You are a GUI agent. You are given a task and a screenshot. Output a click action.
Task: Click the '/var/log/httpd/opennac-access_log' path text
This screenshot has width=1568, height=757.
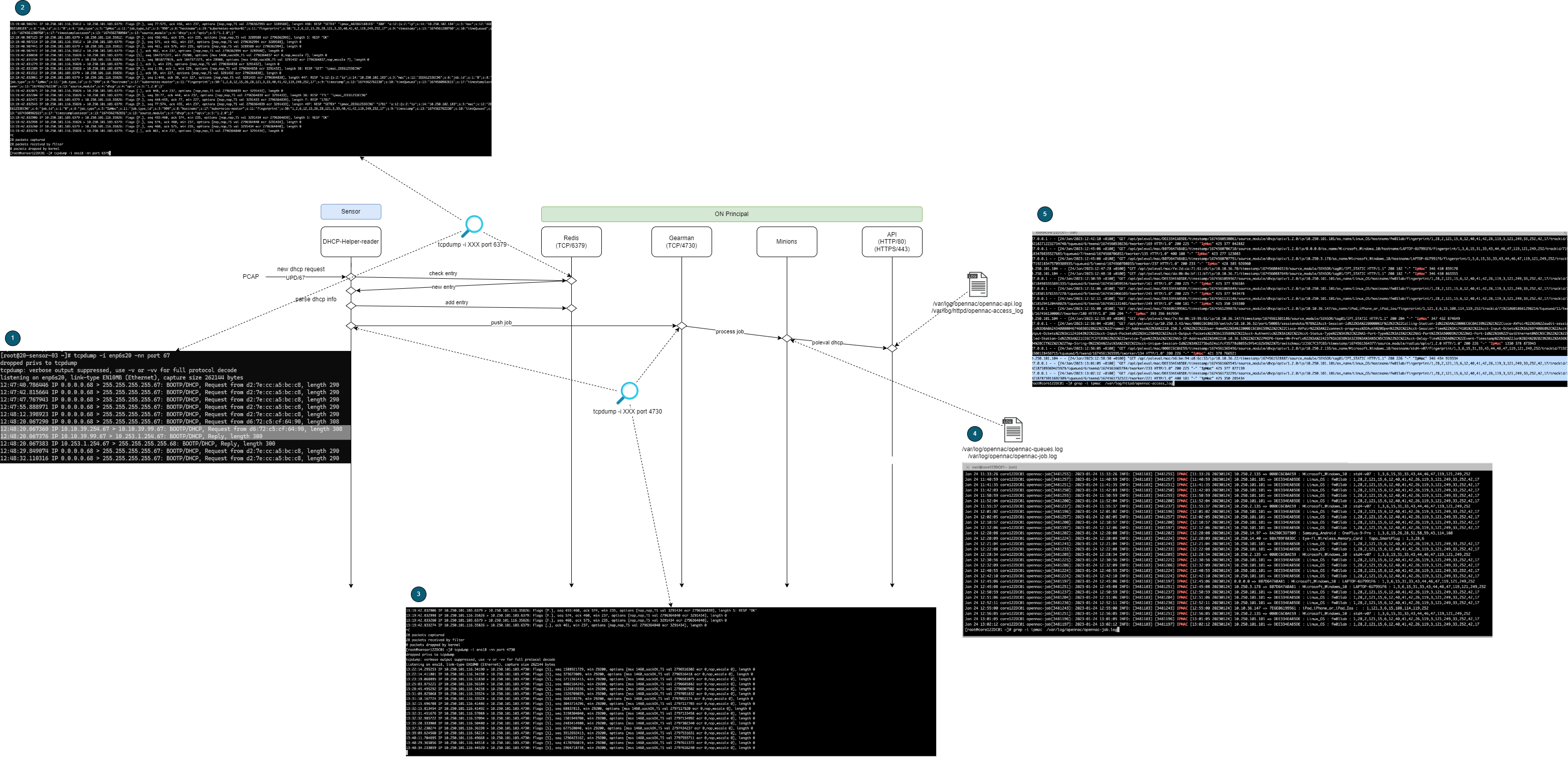pyautogui.click(x=977, y=311)
